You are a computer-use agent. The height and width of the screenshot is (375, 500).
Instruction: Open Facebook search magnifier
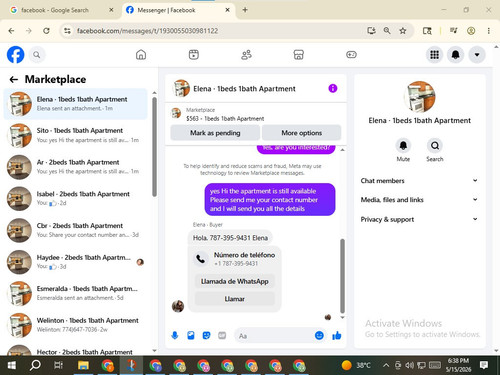point(37,55)
